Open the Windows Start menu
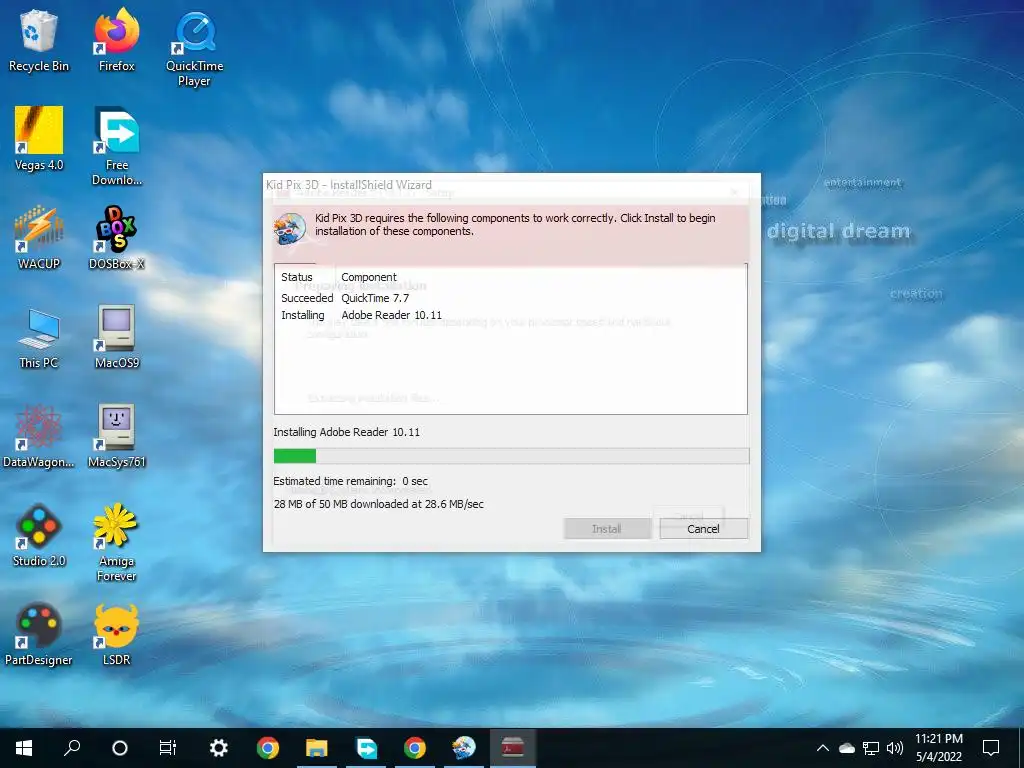The width and height of the screenshot is (1024, 768). (x=24, y=748)
